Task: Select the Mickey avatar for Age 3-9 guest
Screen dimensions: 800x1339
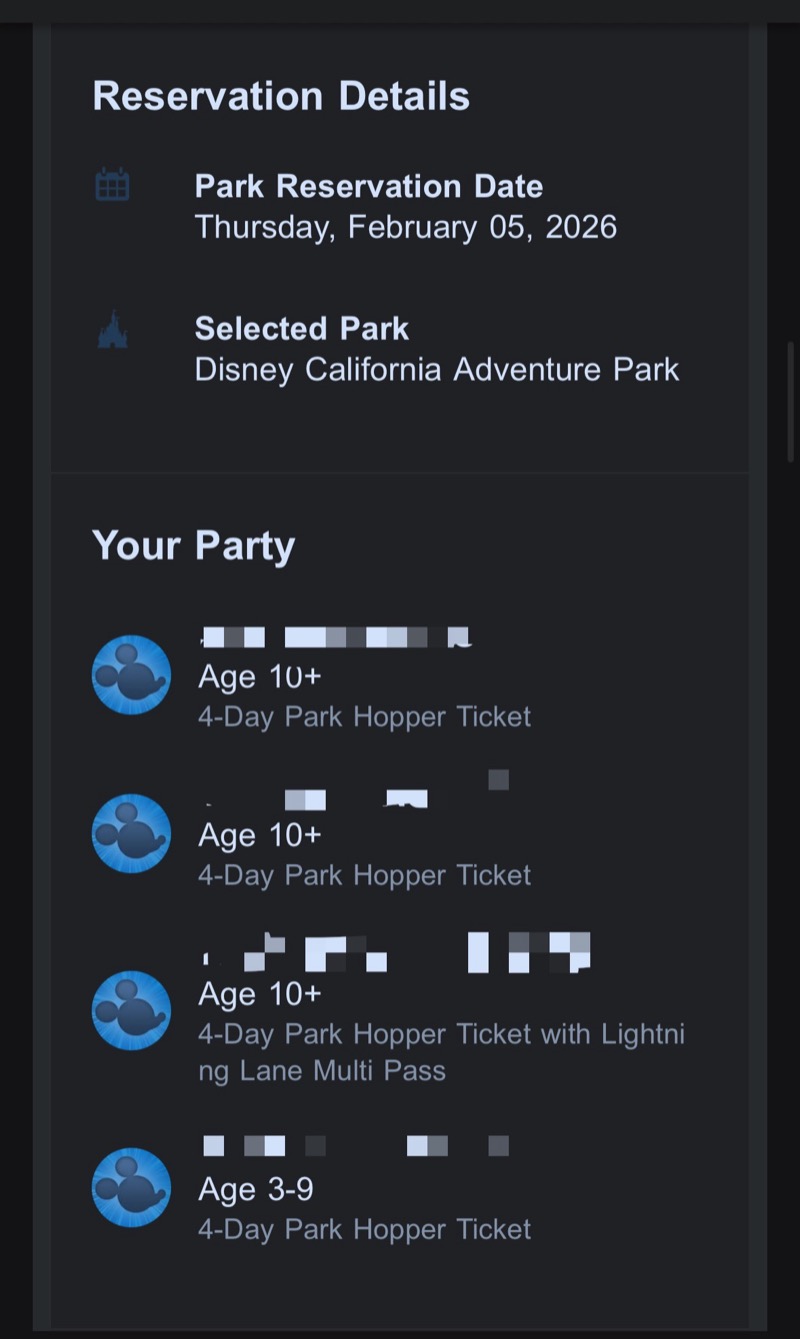Action: pyautogui.click(x=131, y=1187)
